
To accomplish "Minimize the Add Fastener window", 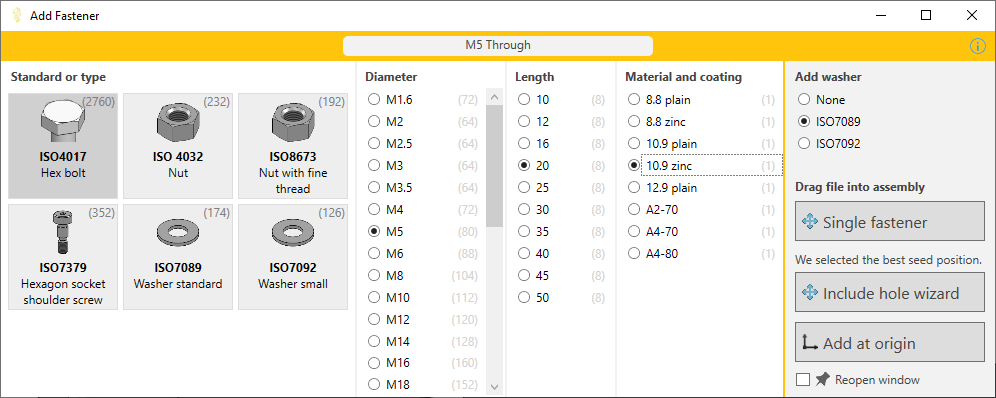I will pos(881,15).
